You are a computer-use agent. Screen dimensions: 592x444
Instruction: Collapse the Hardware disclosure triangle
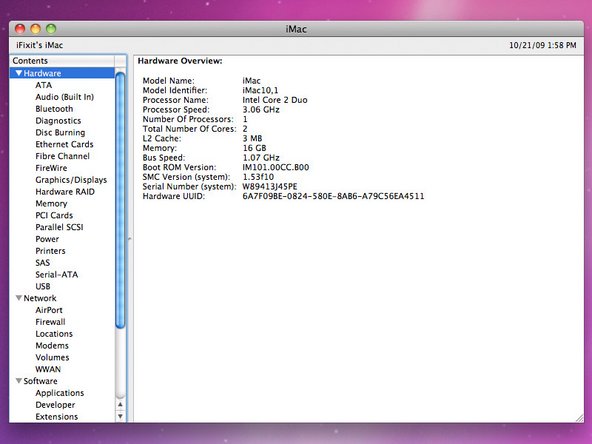coord(18,73)
